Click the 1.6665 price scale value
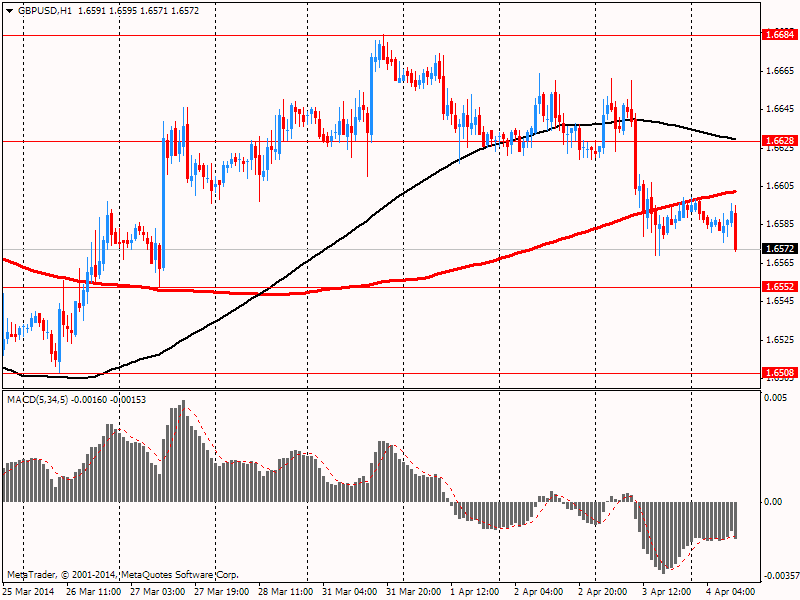 pos(780,70)
